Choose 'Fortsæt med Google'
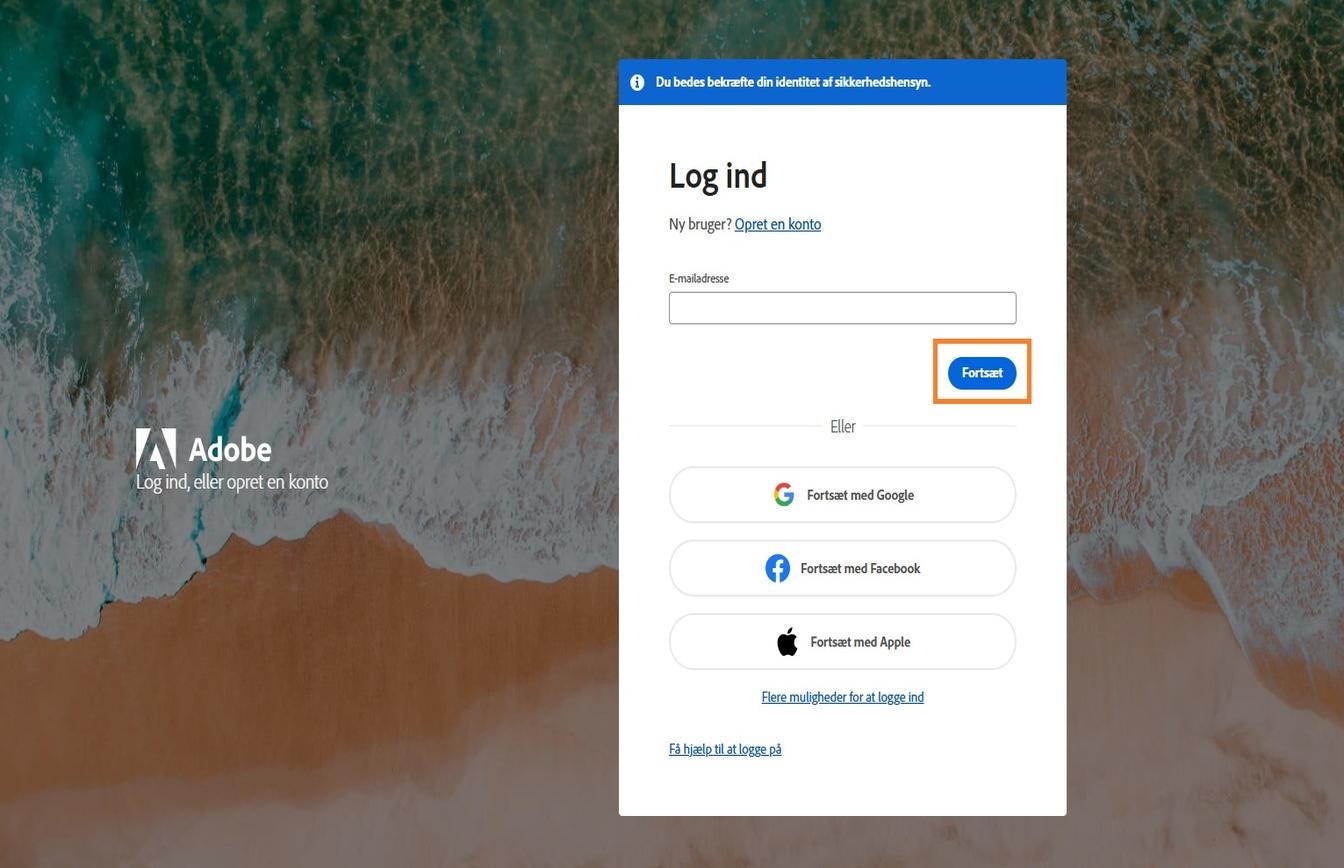 click(842, 494)
